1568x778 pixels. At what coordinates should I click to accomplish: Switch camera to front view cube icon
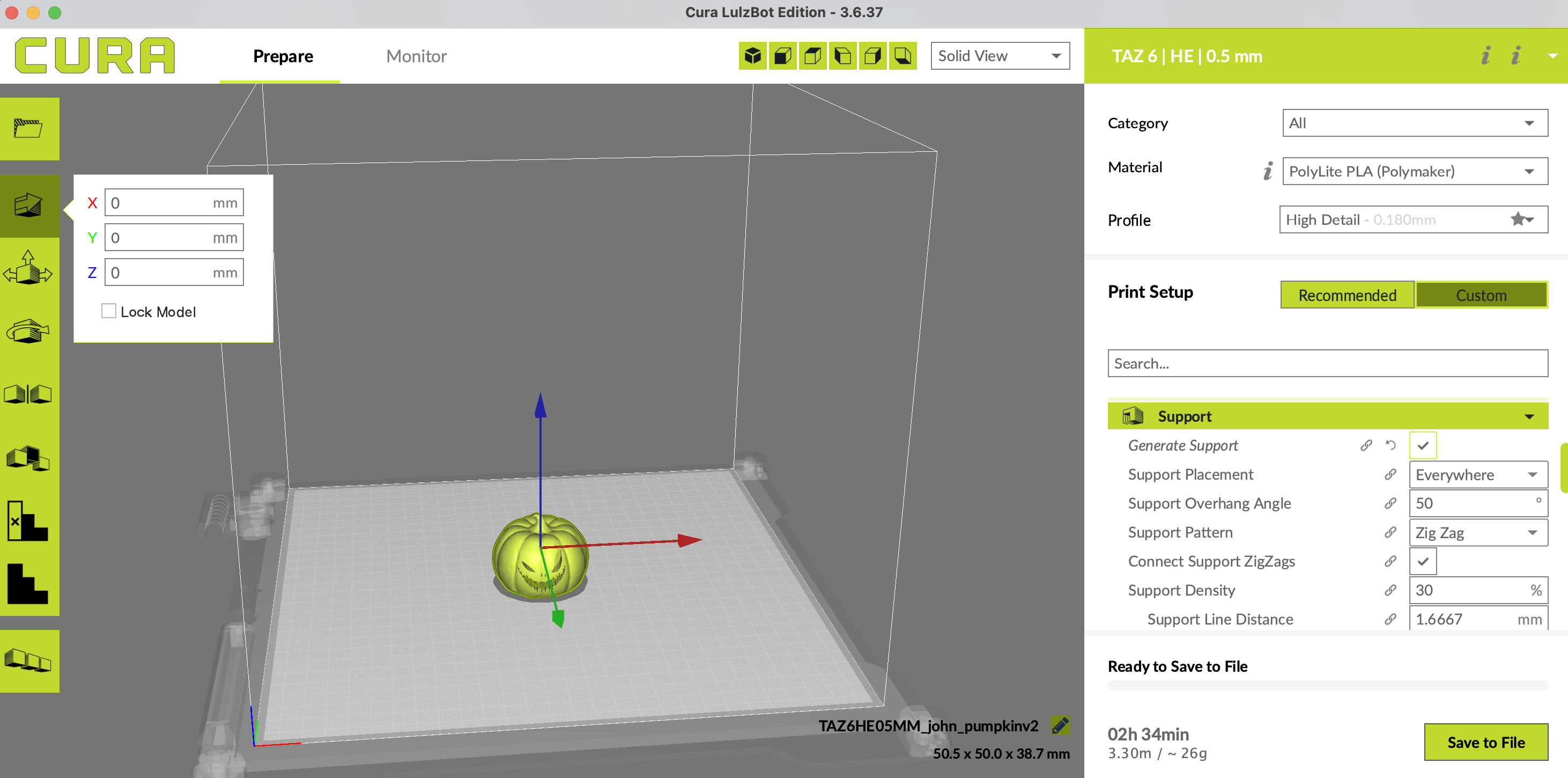click(783, 55)
